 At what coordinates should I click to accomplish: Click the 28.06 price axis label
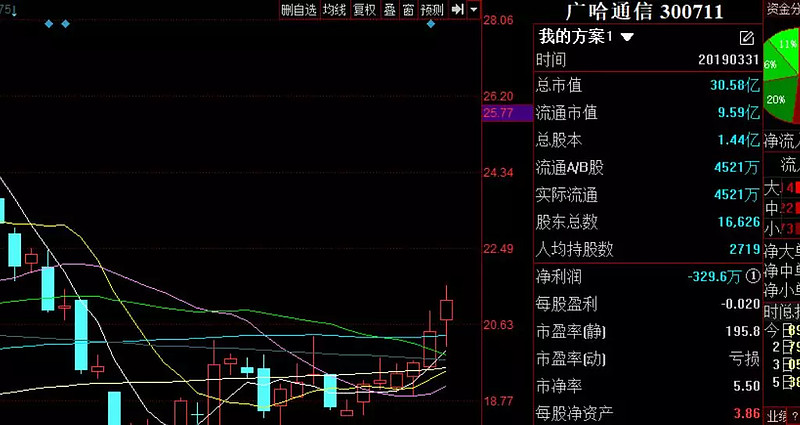[x=498, y=20]
